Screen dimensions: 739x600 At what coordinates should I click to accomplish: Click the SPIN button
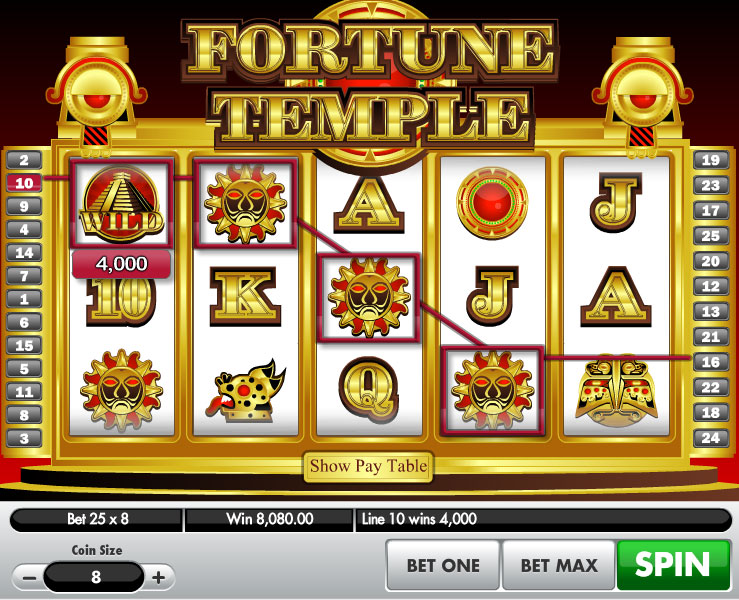[x=673, y=564]
